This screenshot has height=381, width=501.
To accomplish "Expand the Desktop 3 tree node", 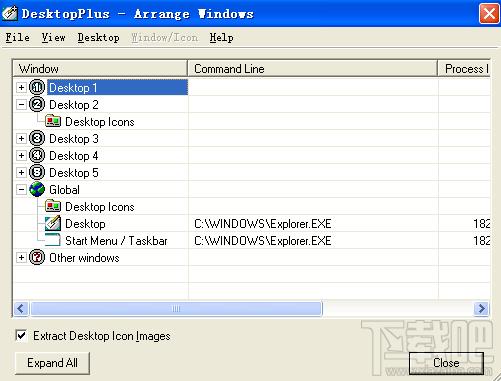I will (x=21, y=138).
